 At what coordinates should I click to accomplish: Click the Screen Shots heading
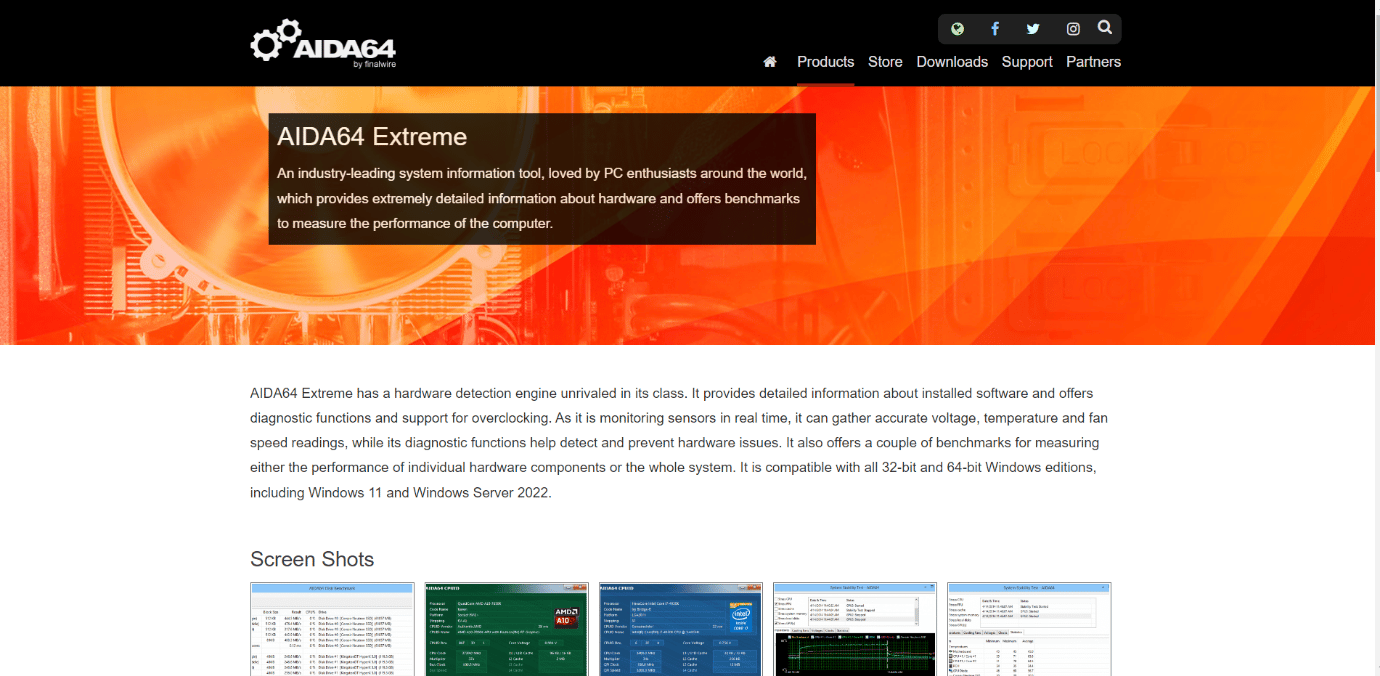pyautogui.click(x=312, y=559)
